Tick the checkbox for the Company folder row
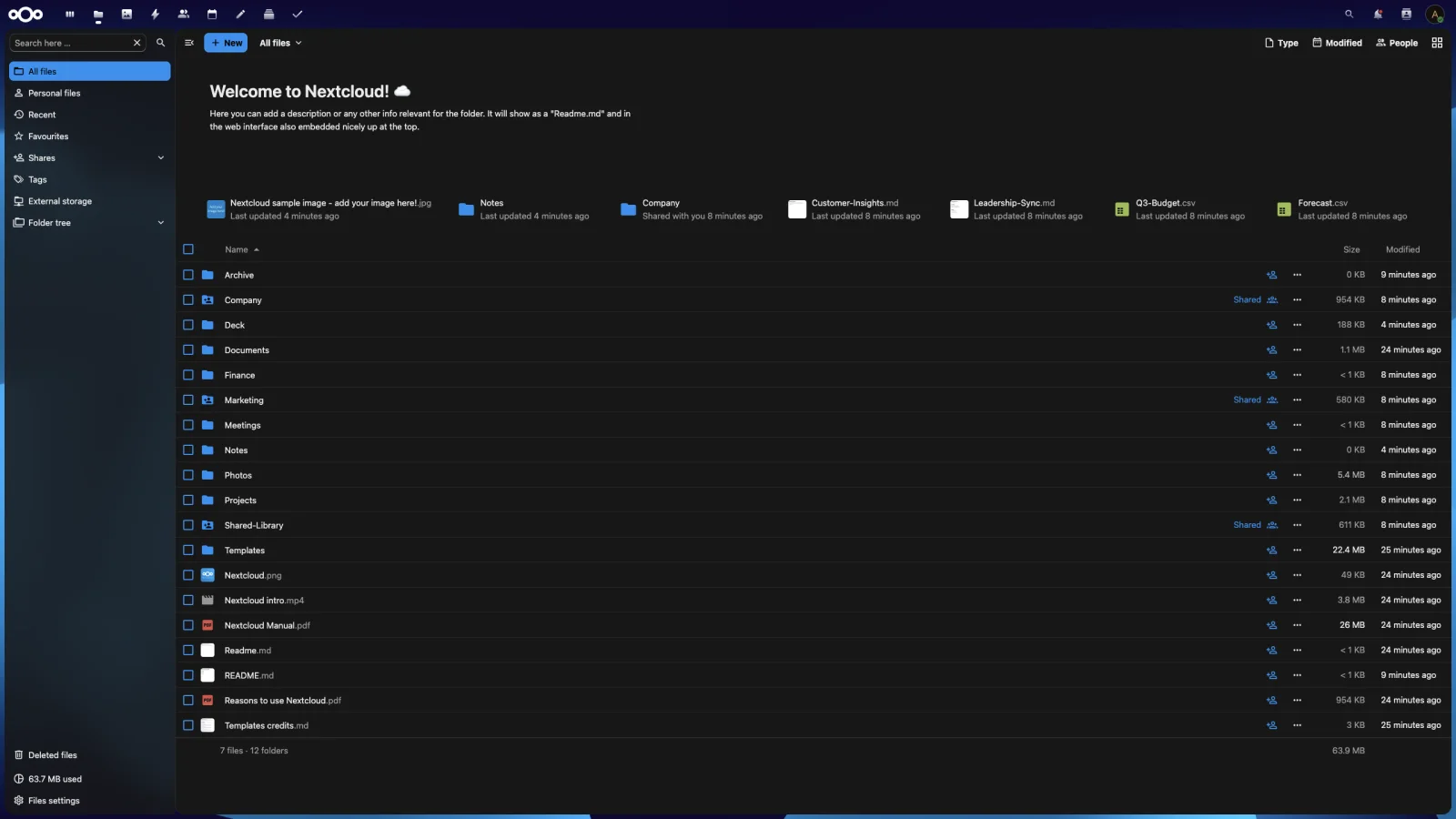1456x819 pixels. [188, 300]
